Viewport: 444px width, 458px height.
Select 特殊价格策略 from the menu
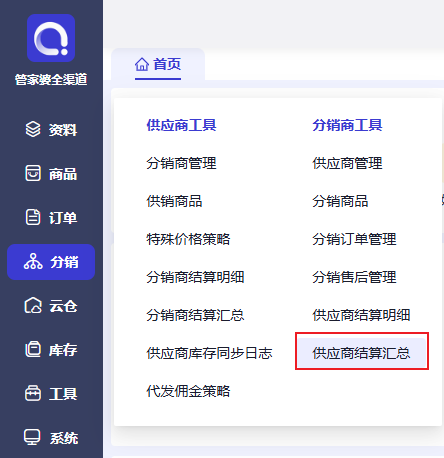coord(188,239)
